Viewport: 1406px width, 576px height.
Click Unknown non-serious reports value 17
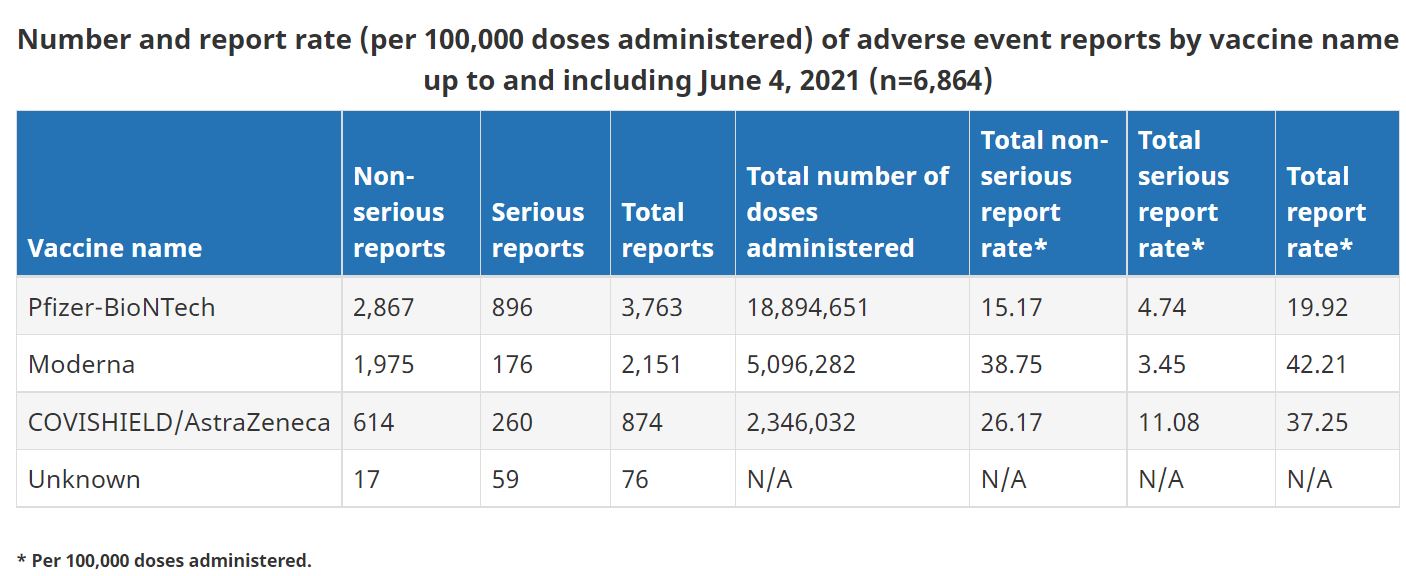tap(367, 479)
